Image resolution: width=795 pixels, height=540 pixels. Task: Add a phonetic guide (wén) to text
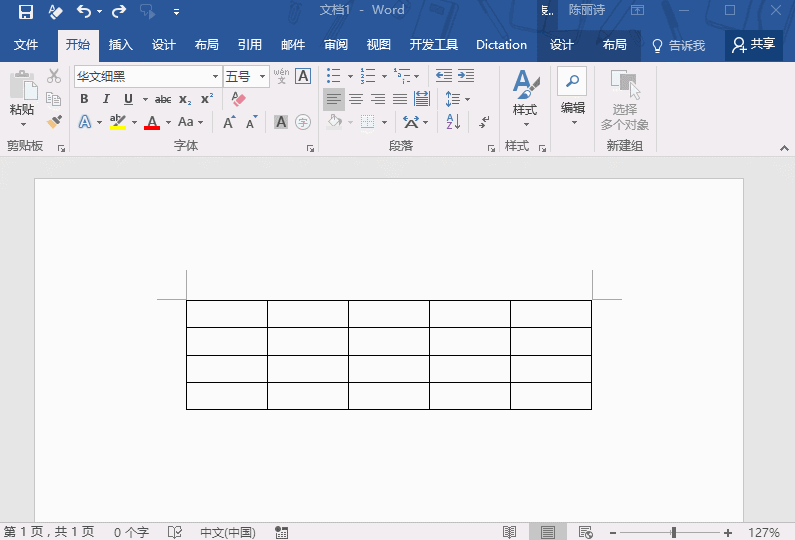click(281, 76)
